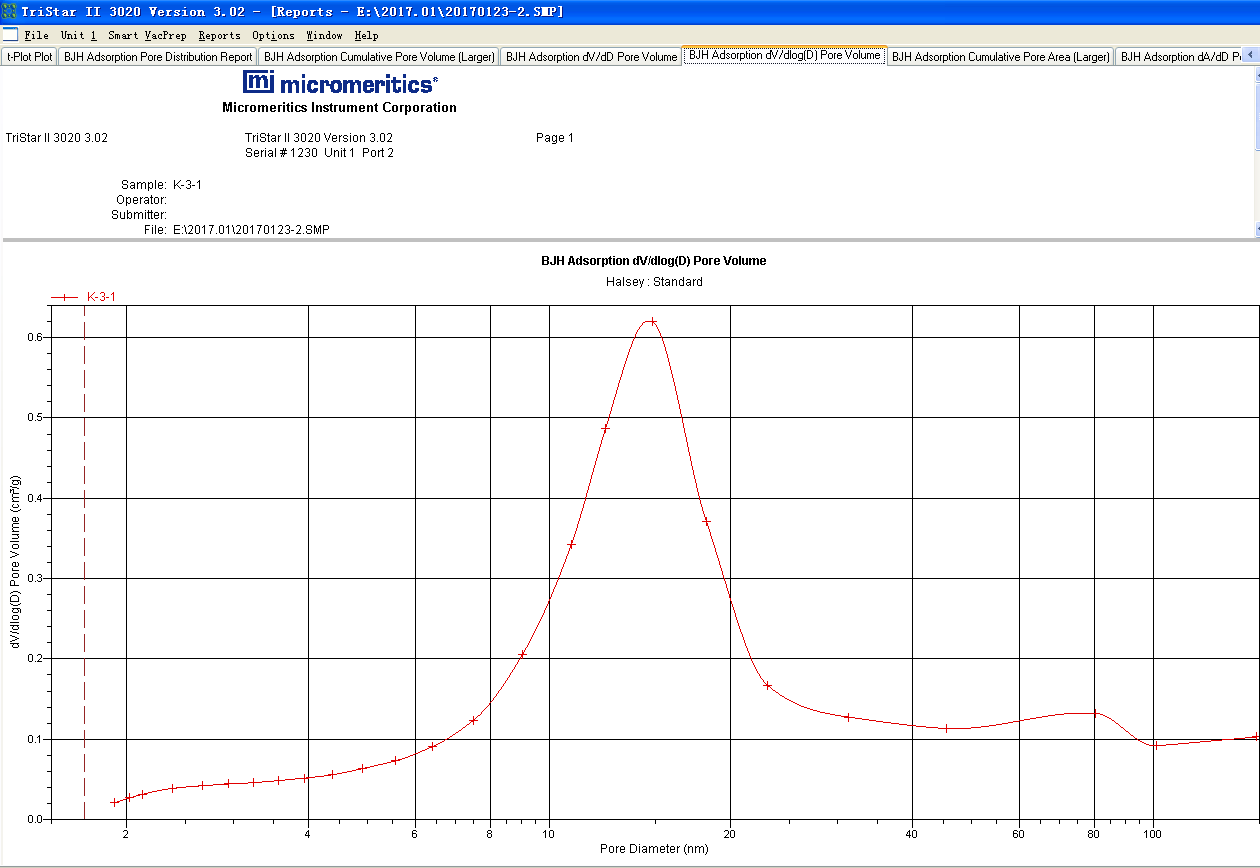The height and width of the screenshot is (868, 1260).
Task: Open the Options menu
Action: point(273,35)
